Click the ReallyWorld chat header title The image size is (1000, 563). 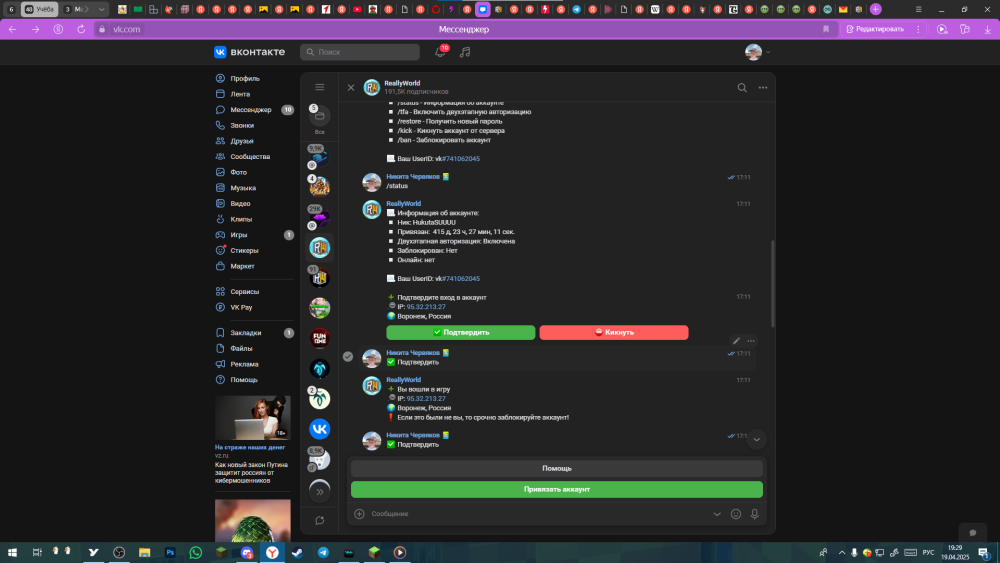tap(402, 83)
